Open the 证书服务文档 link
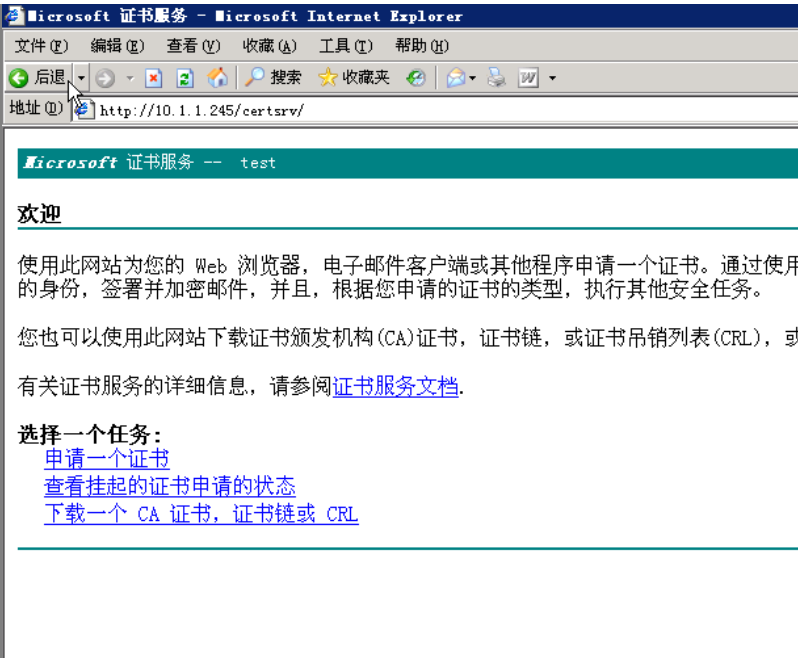This screenshot has width=798, height=658. pos(395,386)
